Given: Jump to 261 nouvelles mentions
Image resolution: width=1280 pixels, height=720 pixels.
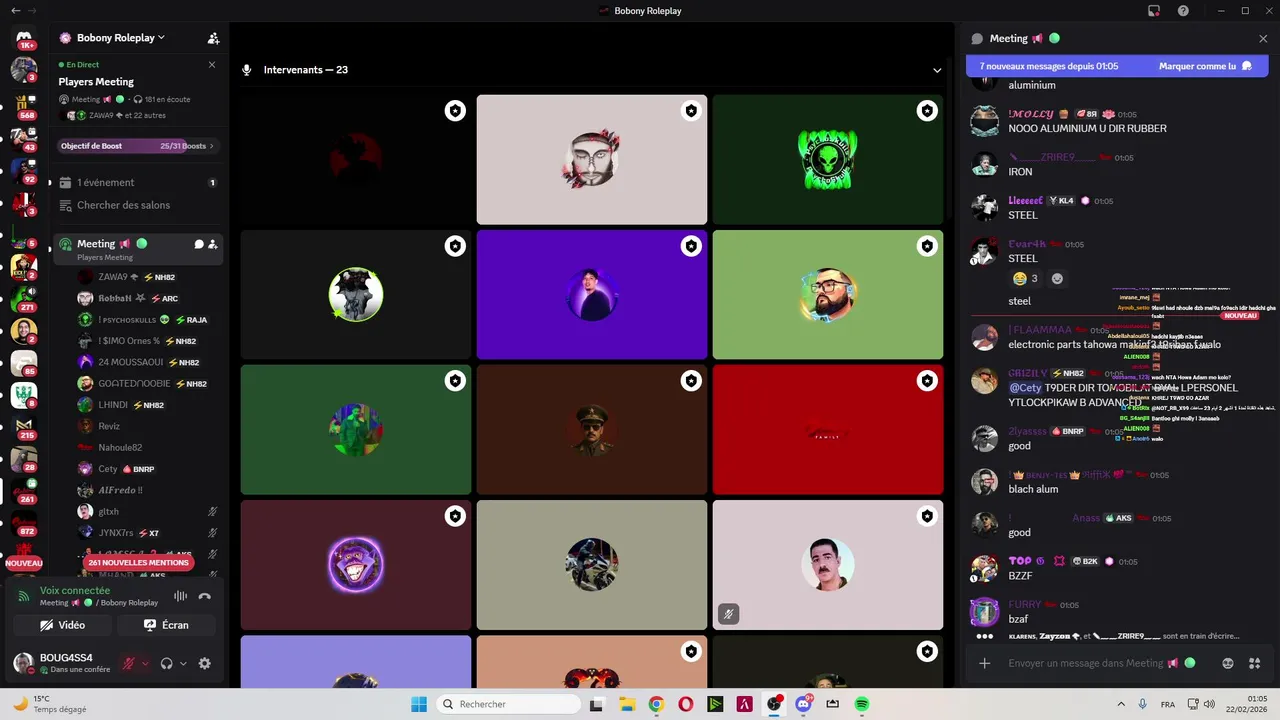Looking at the screenshot, I should coord(138,562).
